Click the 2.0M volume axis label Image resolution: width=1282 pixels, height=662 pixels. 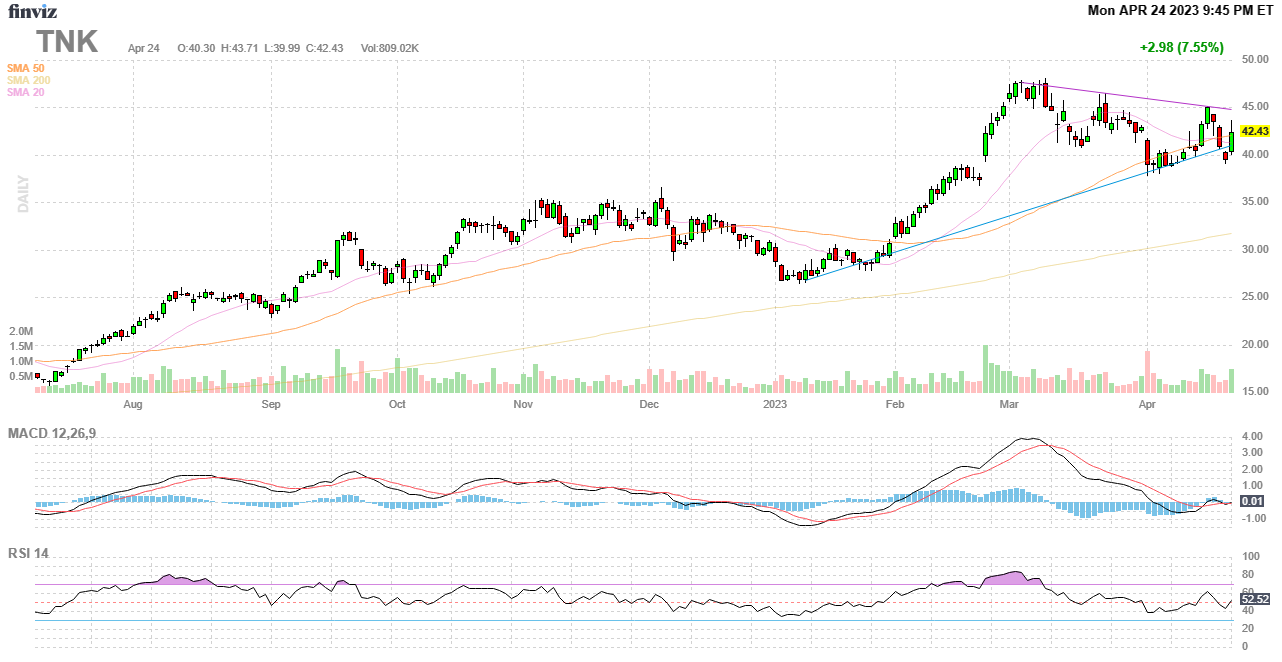[x=21, y=331]
